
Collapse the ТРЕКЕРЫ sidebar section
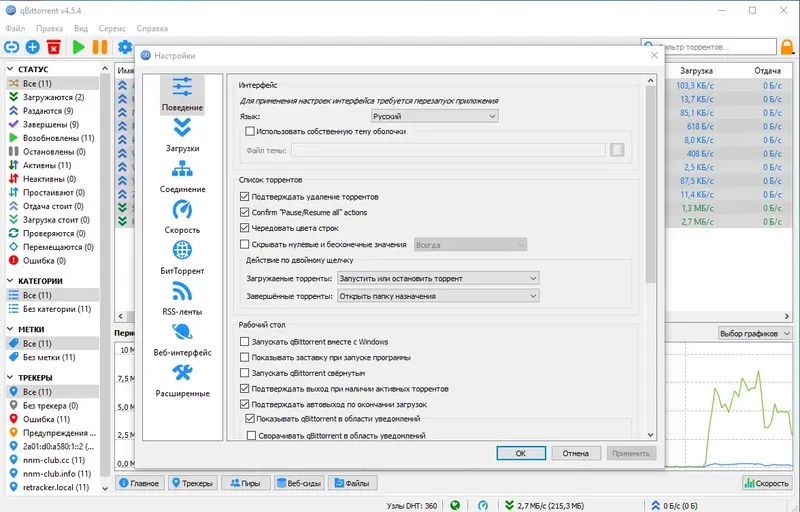coord(10,377)
